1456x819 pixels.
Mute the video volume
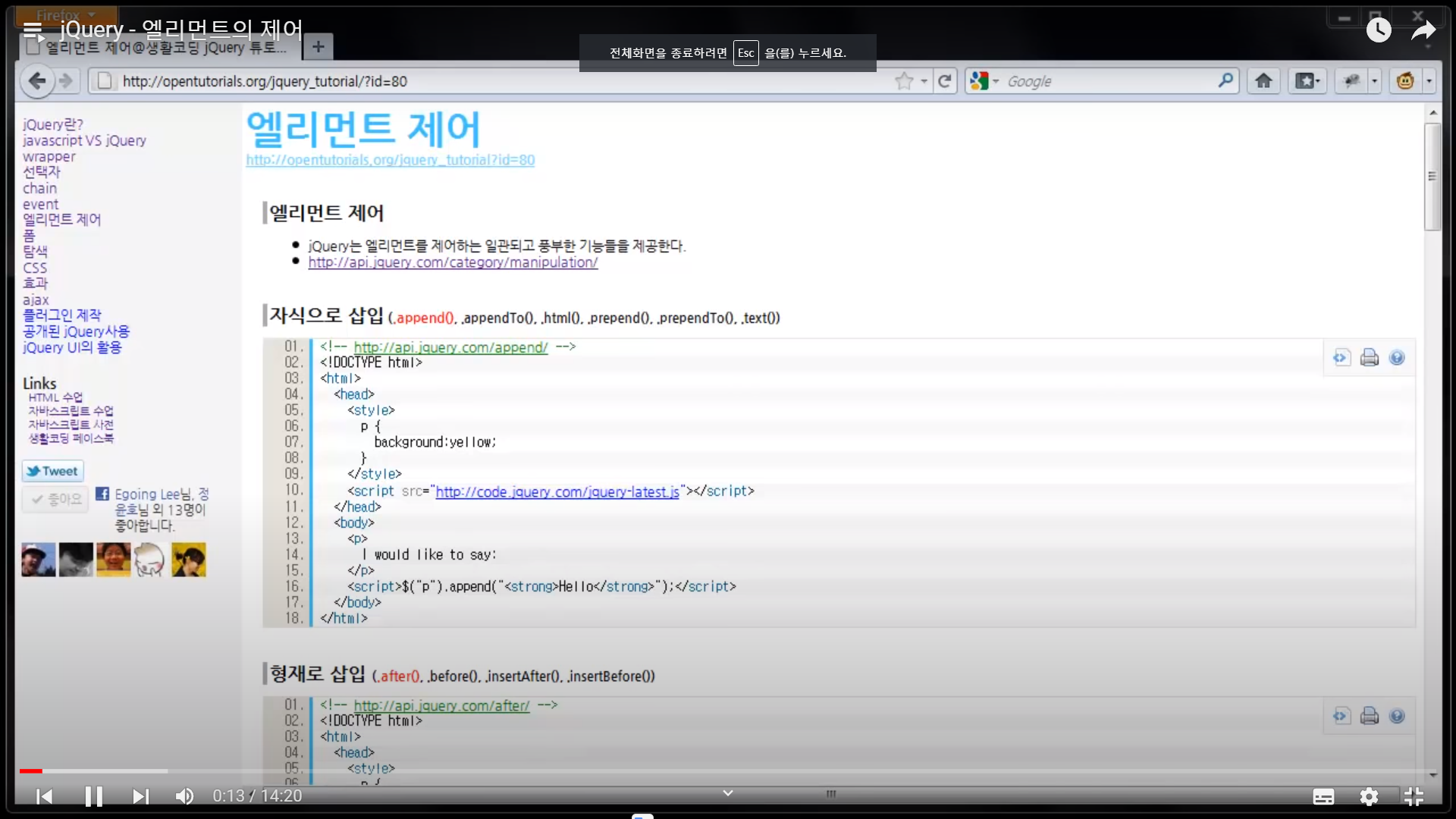184,796
